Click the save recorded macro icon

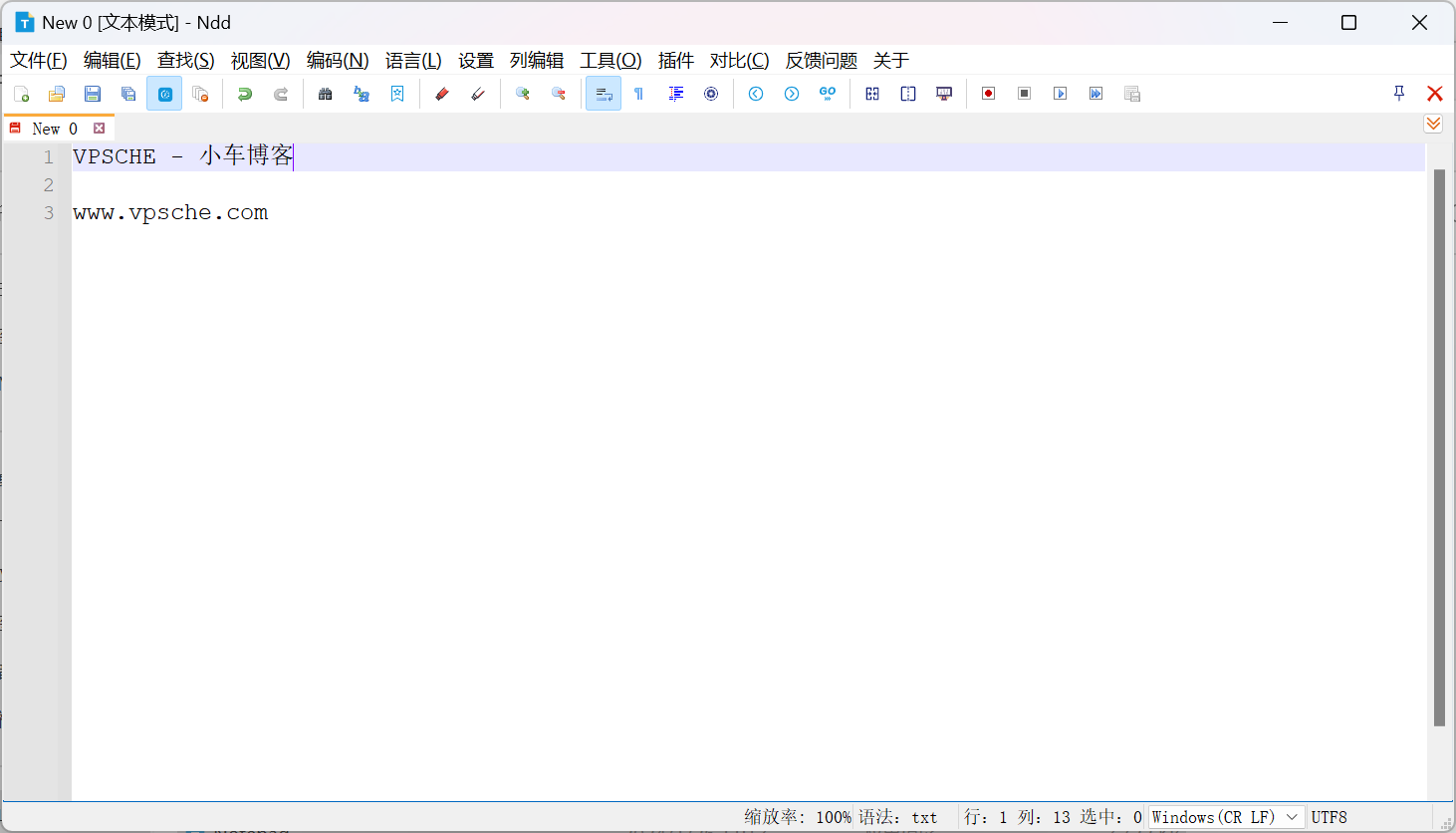[1132, 94]
